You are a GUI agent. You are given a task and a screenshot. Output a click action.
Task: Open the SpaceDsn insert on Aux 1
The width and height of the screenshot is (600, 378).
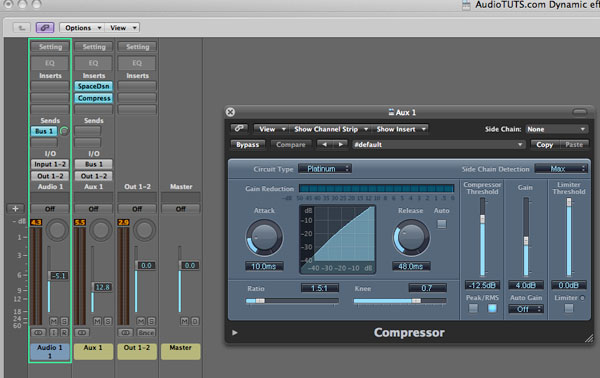pos(94,86)
